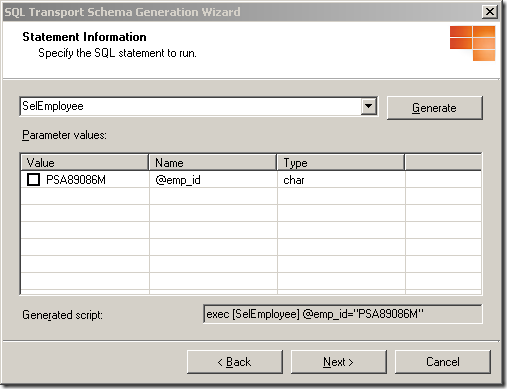507x389 pixels.
Task: Select the SelEmployee combo box field
Action: point(199,106)
